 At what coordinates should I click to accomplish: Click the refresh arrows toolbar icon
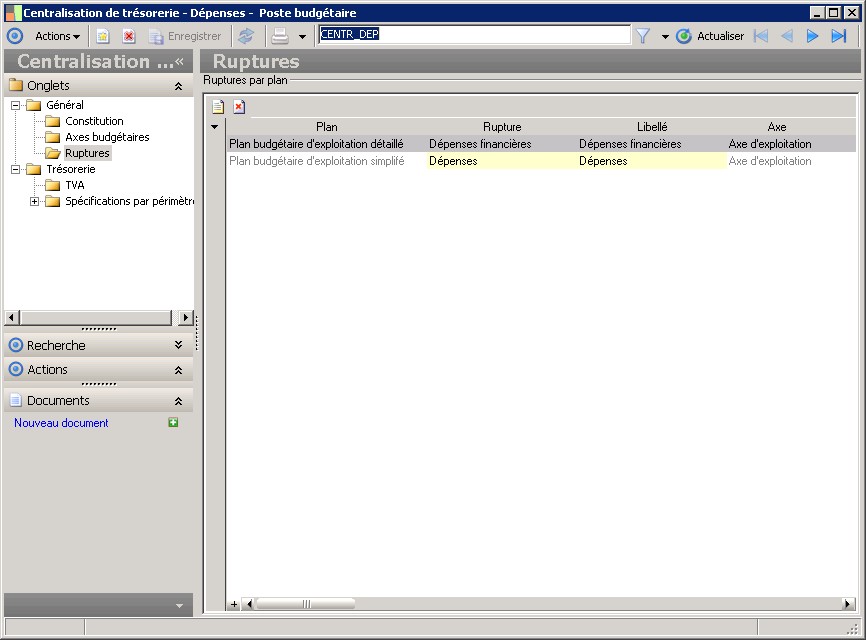pyautogui.click(x=246, y=36)
